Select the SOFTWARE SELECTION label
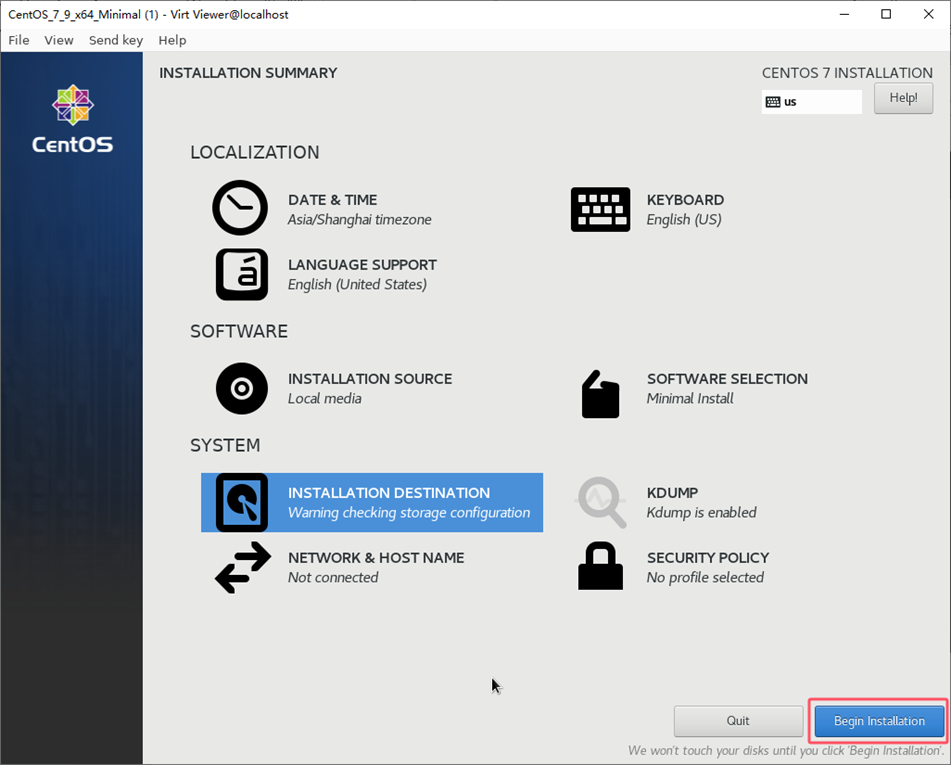This screenshot has height=765, width=951. (x=727, y=379)
